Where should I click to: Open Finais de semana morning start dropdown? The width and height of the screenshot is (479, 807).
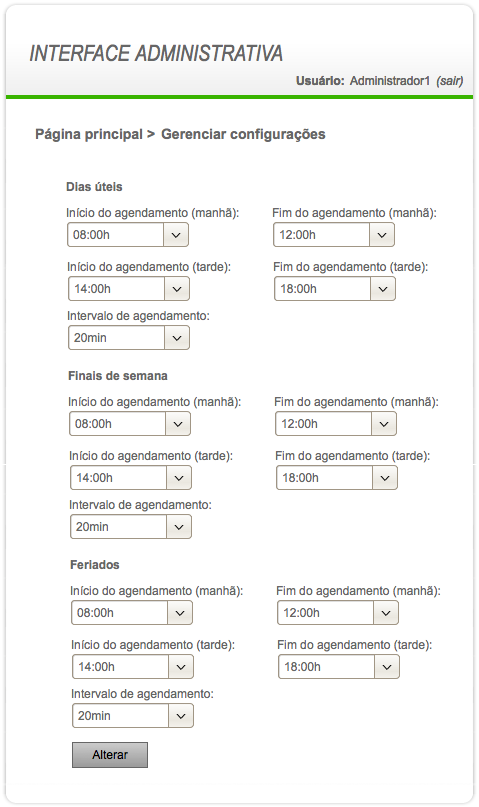130,424
